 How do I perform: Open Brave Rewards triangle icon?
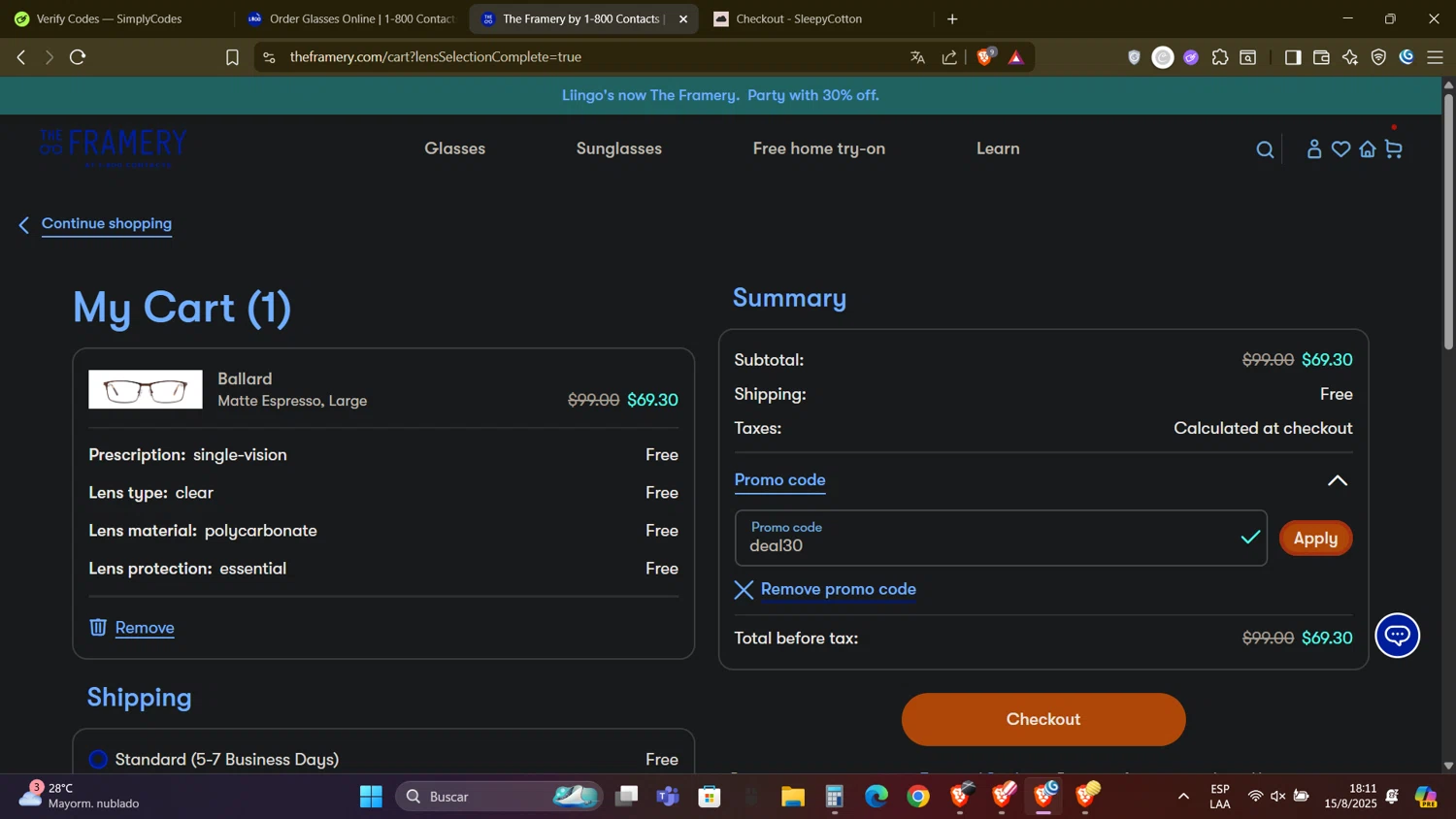pos(1016,57)
